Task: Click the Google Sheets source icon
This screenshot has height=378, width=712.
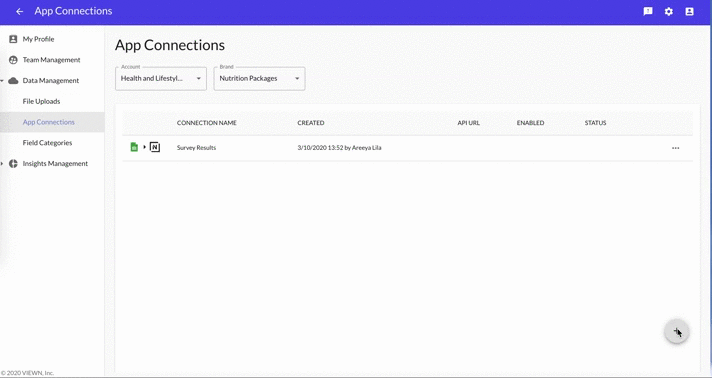Action: [x=134, y=147]
